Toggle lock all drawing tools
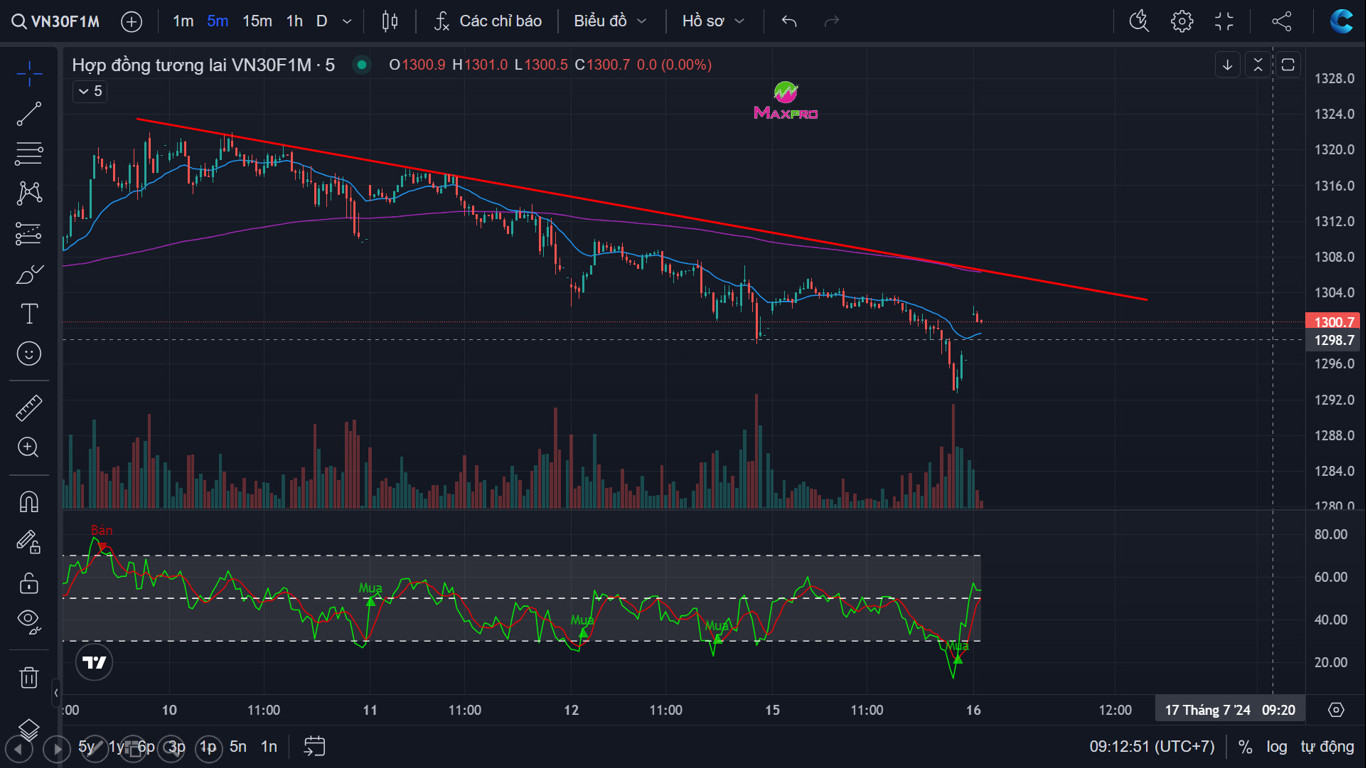 point(29,583)
